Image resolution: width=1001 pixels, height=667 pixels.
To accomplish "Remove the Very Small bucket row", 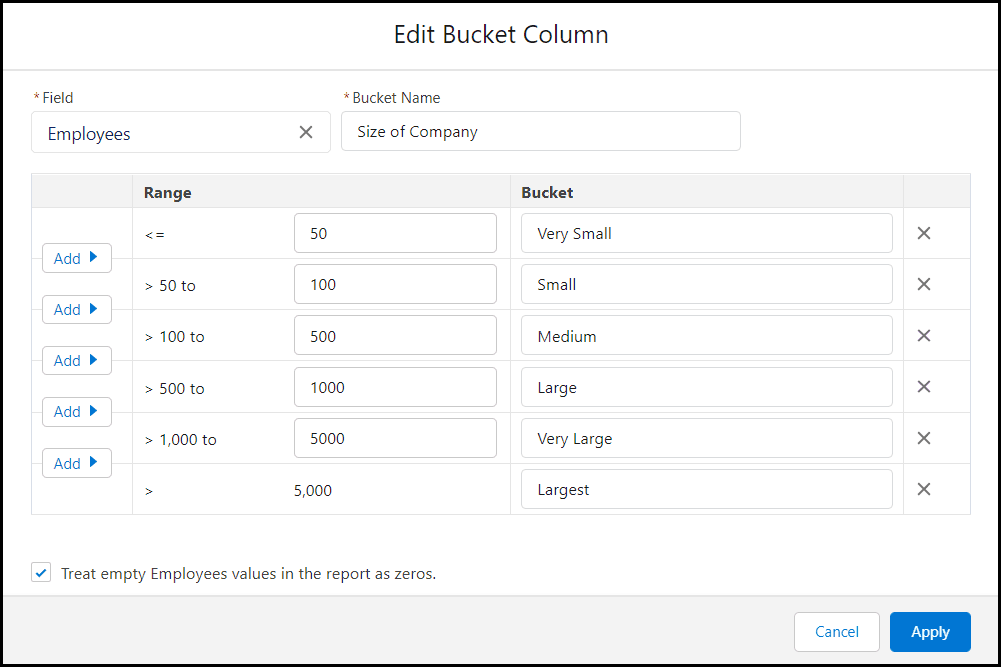I will (923, 233).
